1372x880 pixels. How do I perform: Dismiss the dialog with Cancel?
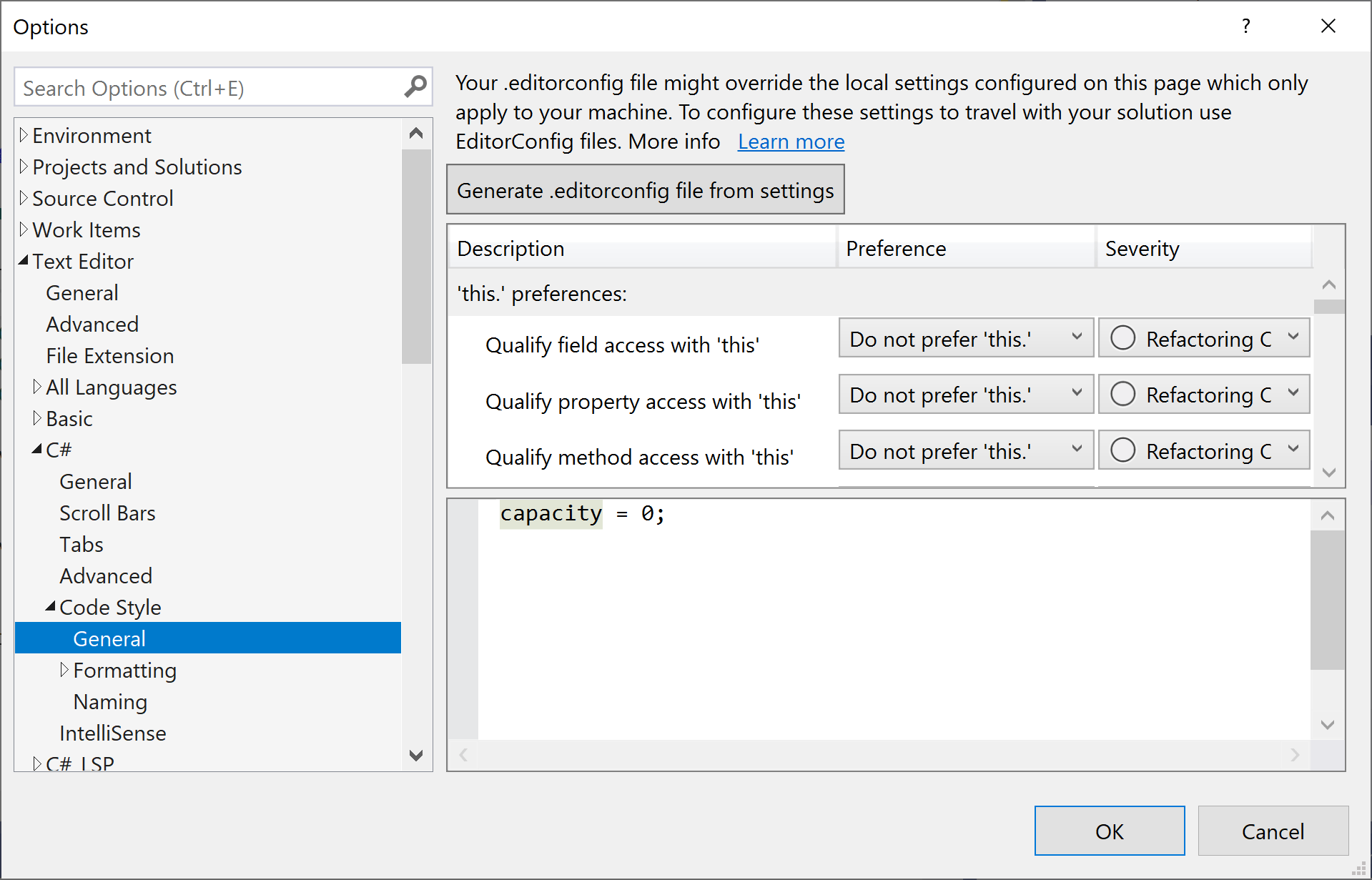[1273, 831]
